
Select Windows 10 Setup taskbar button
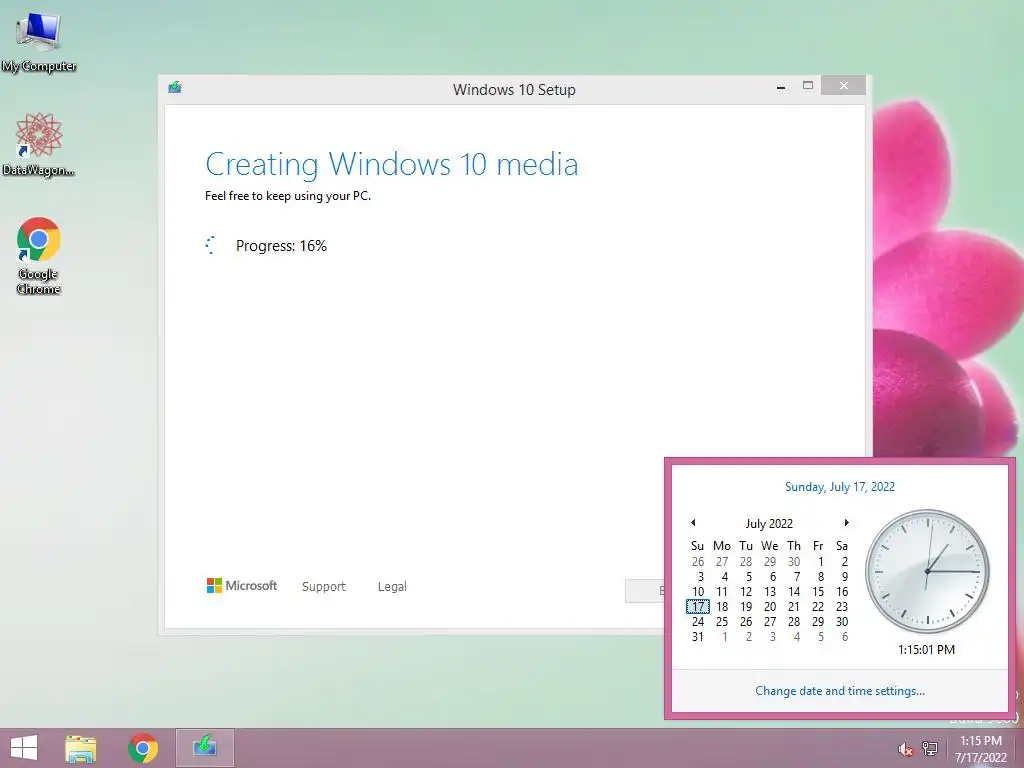click(205, 748)
